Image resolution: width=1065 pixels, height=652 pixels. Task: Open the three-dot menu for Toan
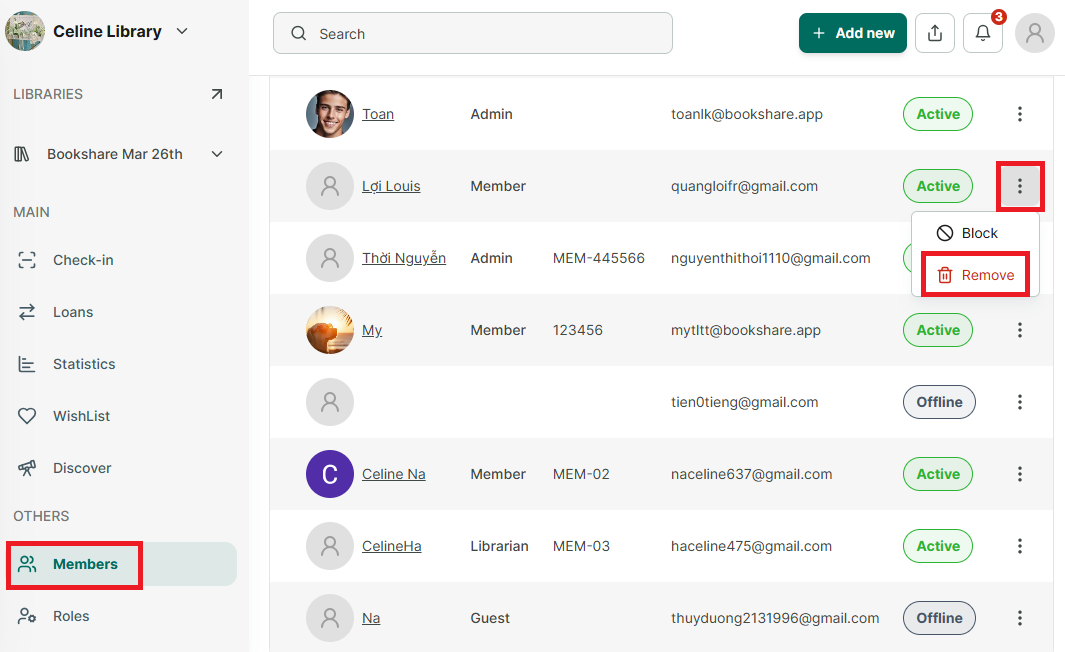pyautogui.click(x=1019, y=114)
